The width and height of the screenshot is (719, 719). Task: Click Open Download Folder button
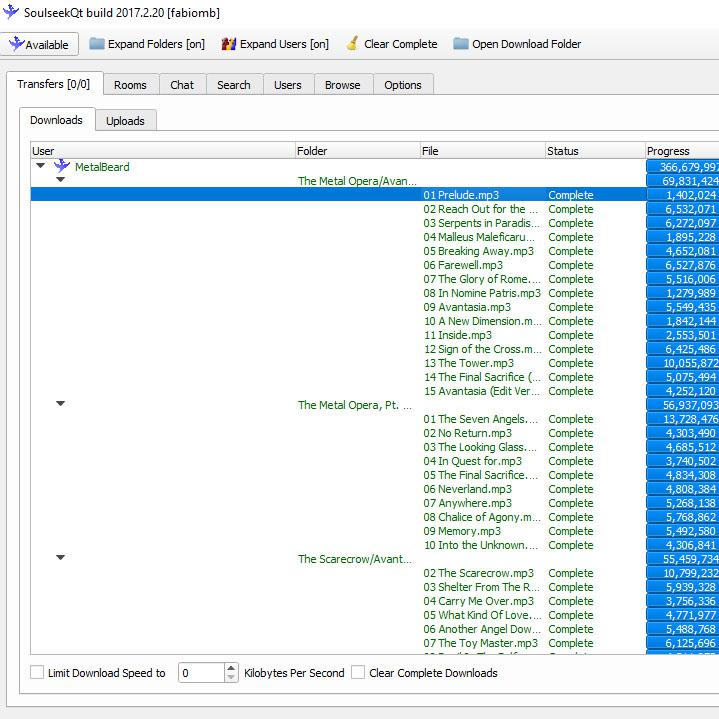pyautogui.click(x=517, y=44)
